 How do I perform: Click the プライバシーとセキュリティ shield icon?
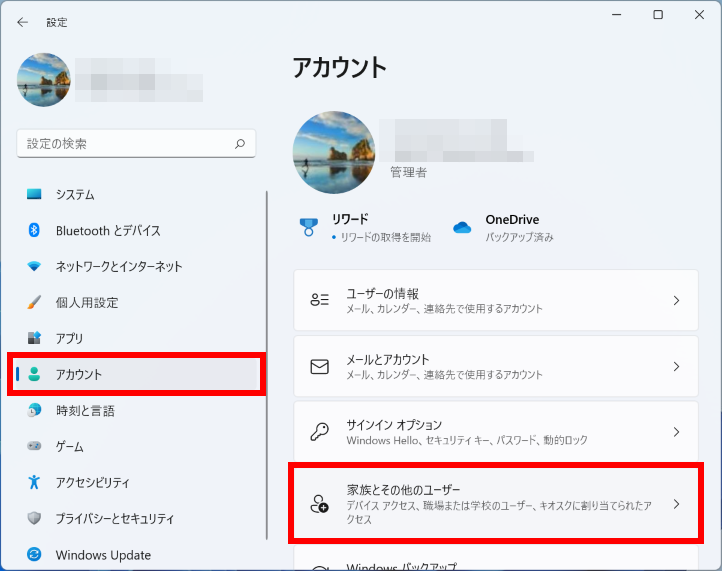(x=35, y=518)
